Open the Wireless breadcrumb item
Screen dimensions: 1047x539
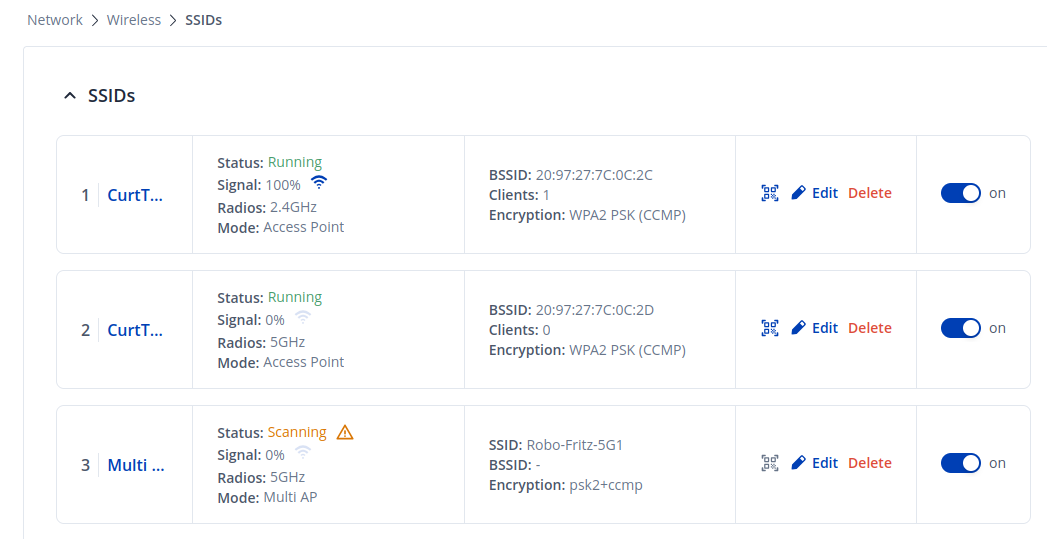(134, 20)
